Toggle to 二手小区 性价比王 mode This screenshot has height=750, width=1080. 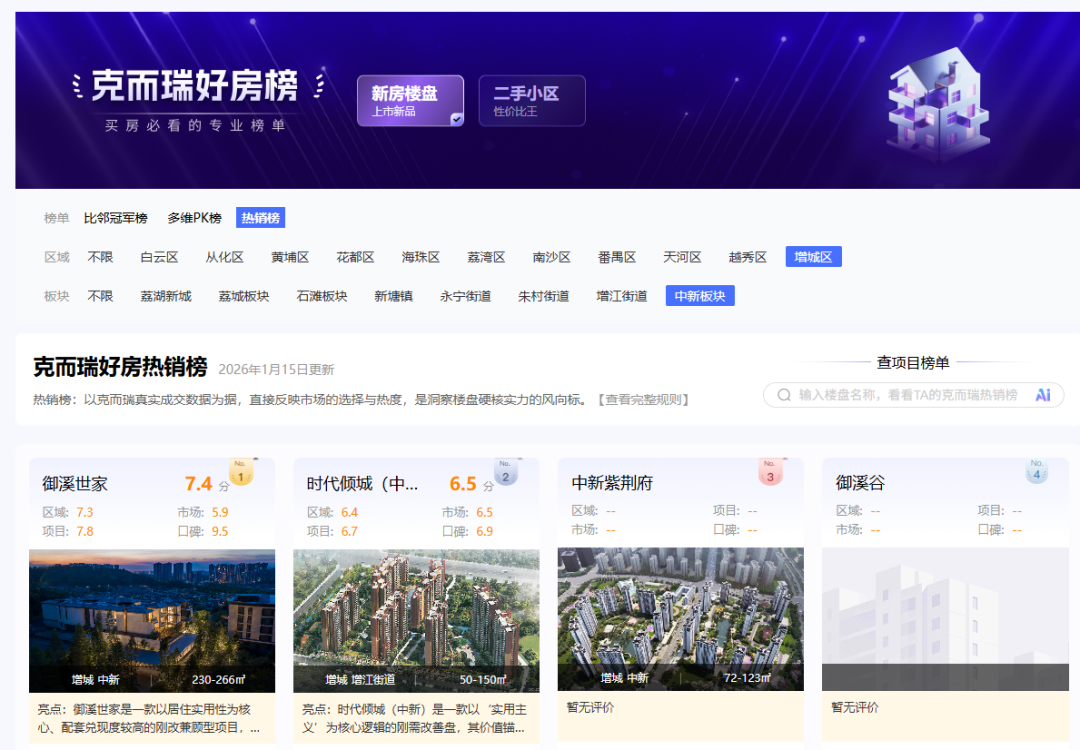[x=532, y=100]
